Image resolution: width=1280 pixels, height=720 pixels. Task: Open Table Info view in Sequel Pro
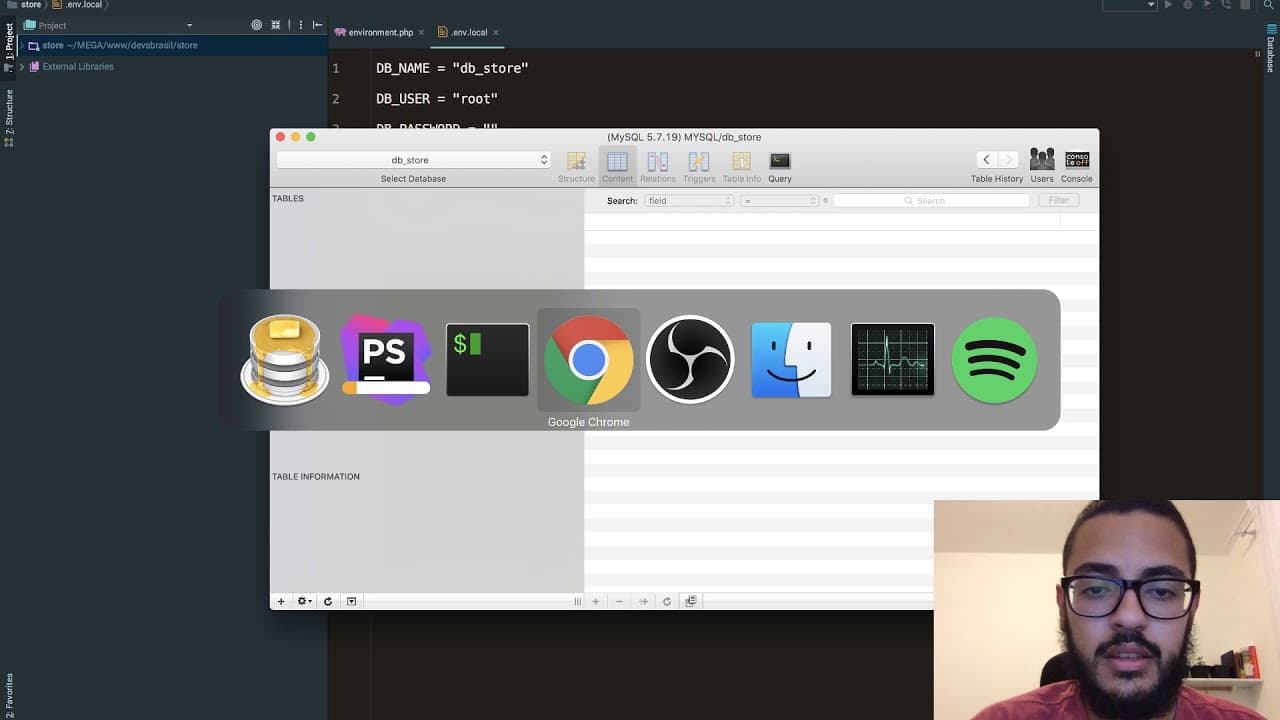pos(741,167)
